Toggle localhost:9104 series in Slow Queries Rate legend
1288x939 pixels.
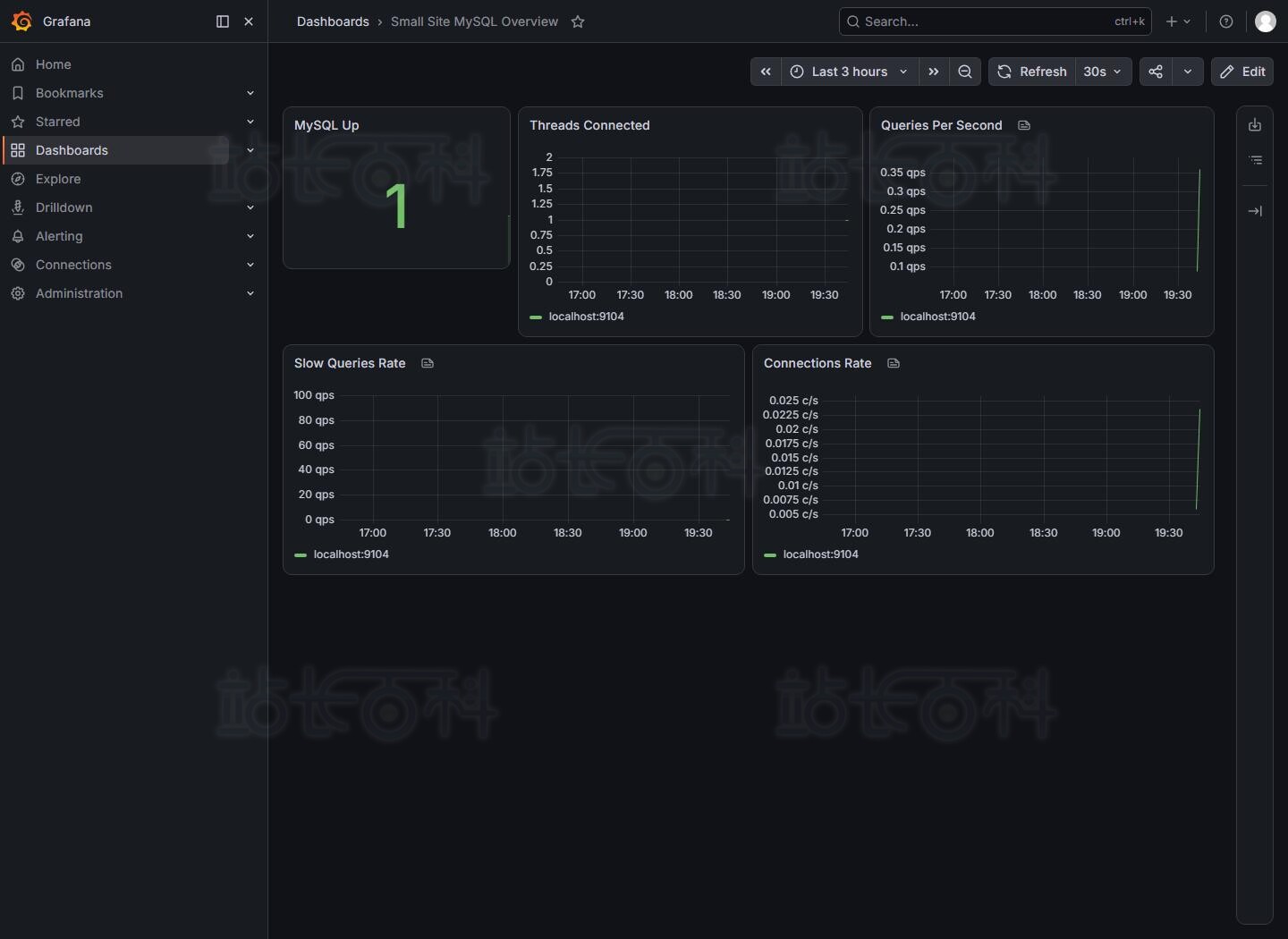[x=352, y=554]
